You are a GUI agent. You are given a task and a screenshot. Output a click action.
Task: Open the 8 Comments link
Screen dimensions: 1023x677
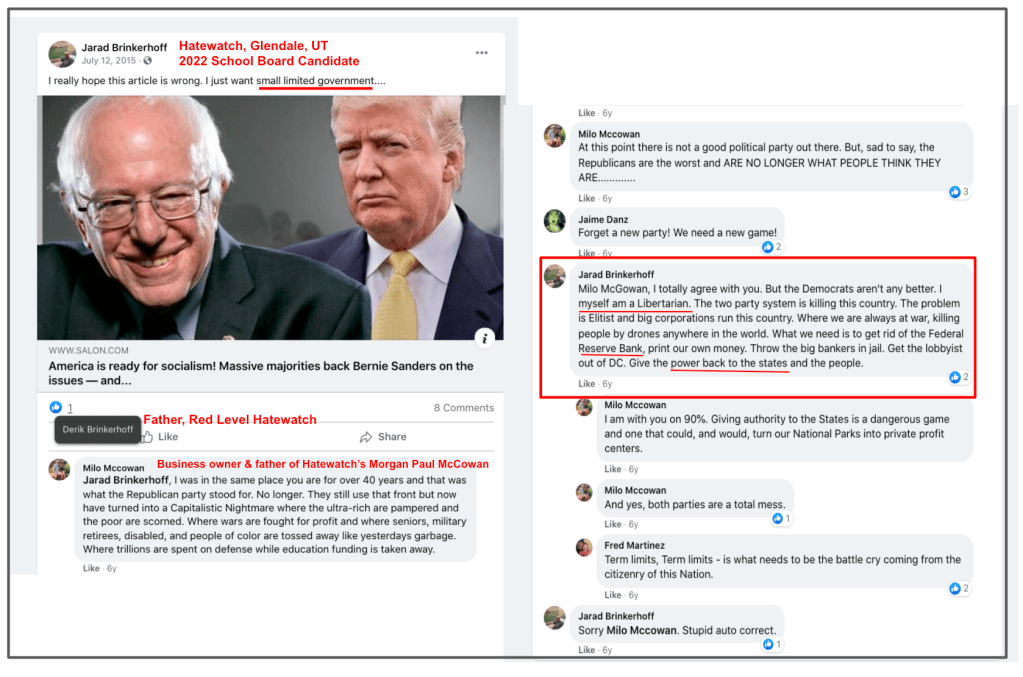click(464, 408)
